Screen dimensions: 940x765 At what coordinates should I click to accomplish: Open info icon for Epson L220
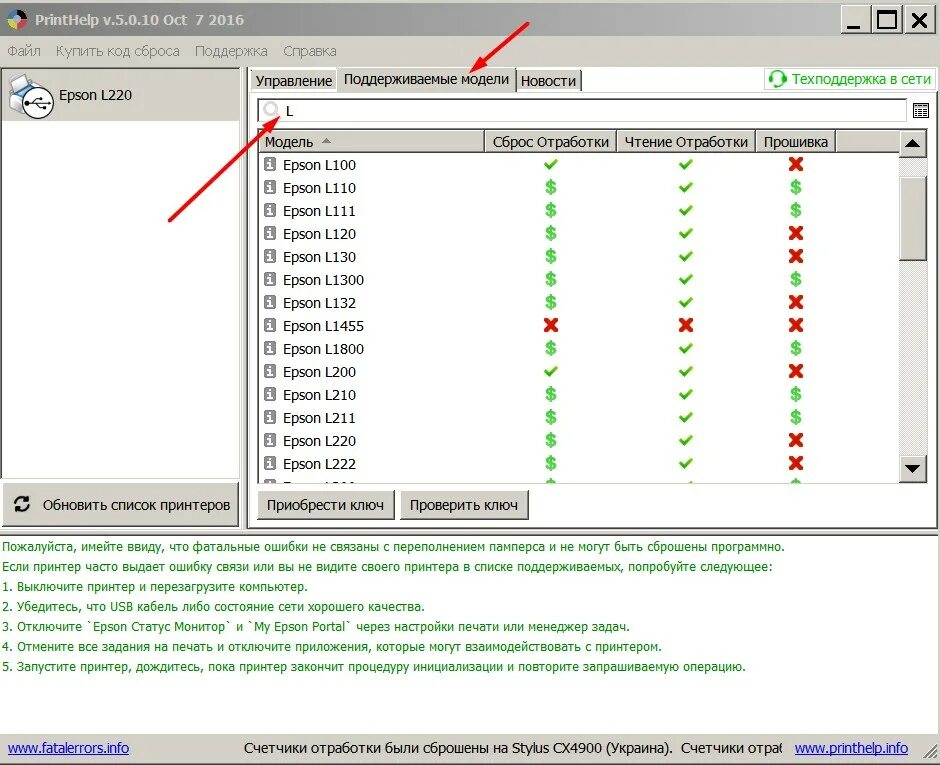[x=270, y=440]
